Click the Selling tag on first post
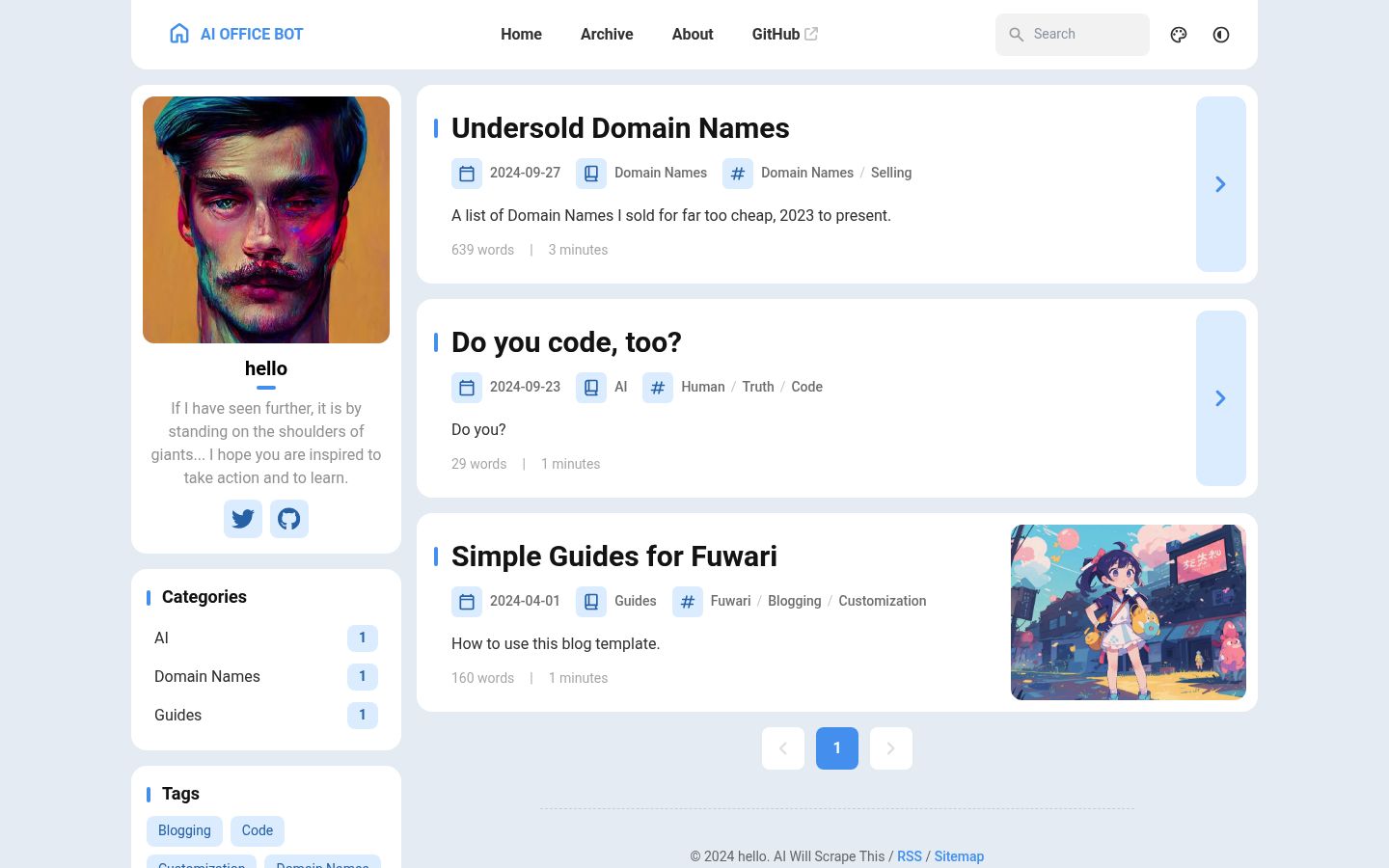This screenshot has height=868, width=1389. 891,174
